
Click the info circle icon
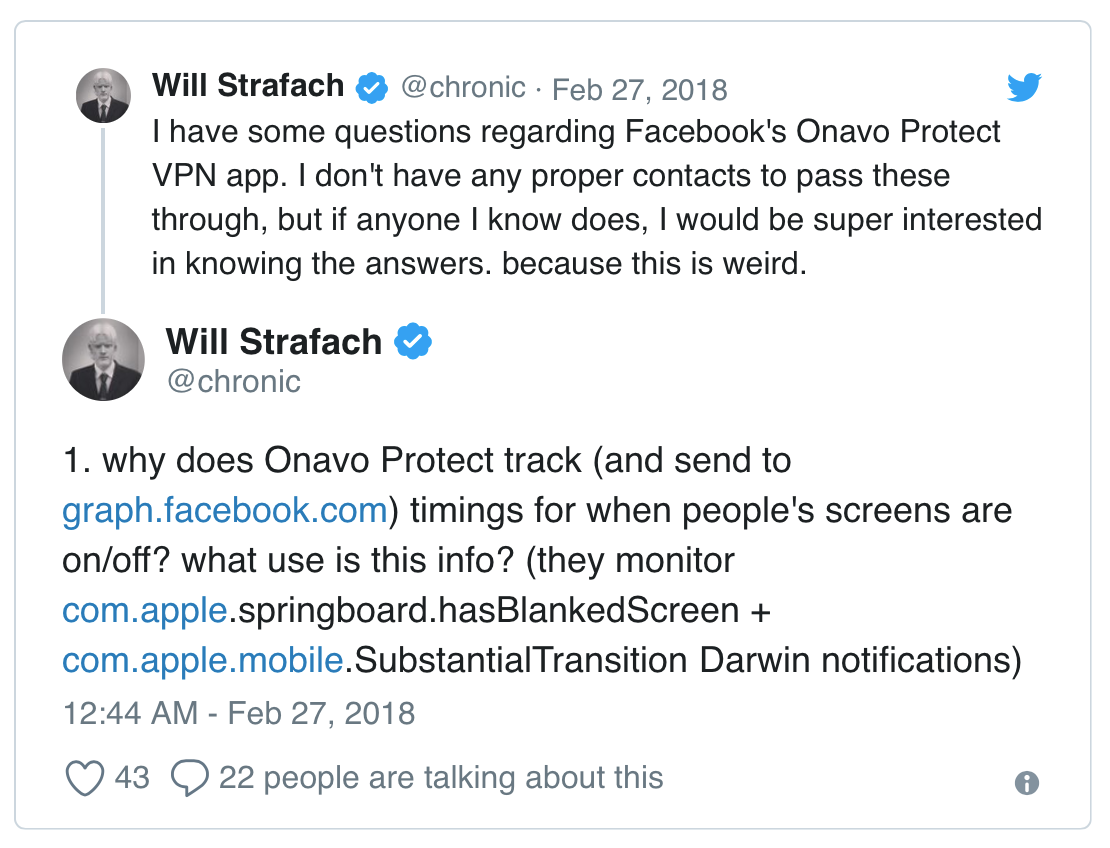pyautogui.click(x=1026, y=782)
